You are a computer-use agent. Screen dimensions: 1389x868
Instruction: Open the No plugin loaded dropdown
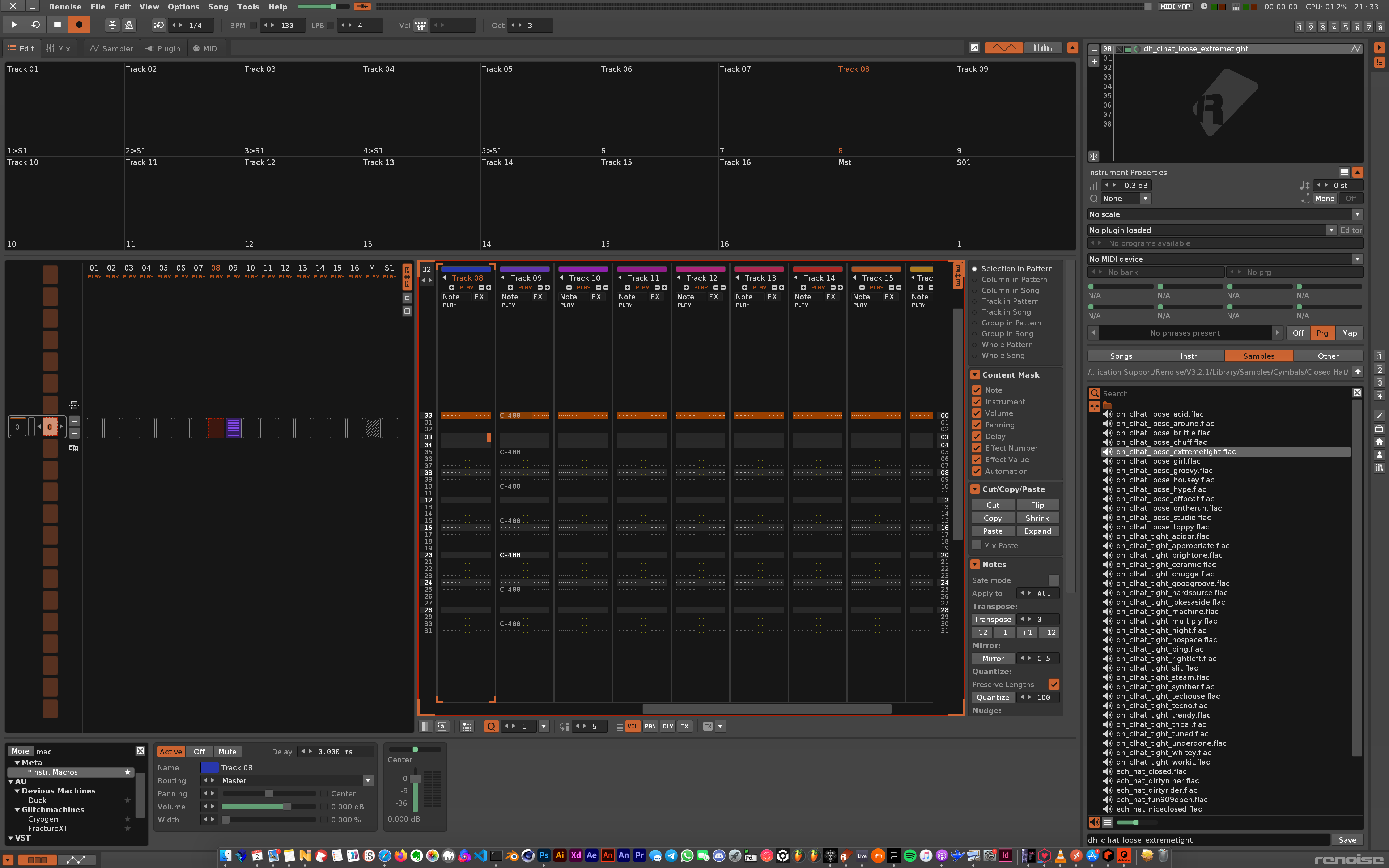click(x=1212, y=230)
